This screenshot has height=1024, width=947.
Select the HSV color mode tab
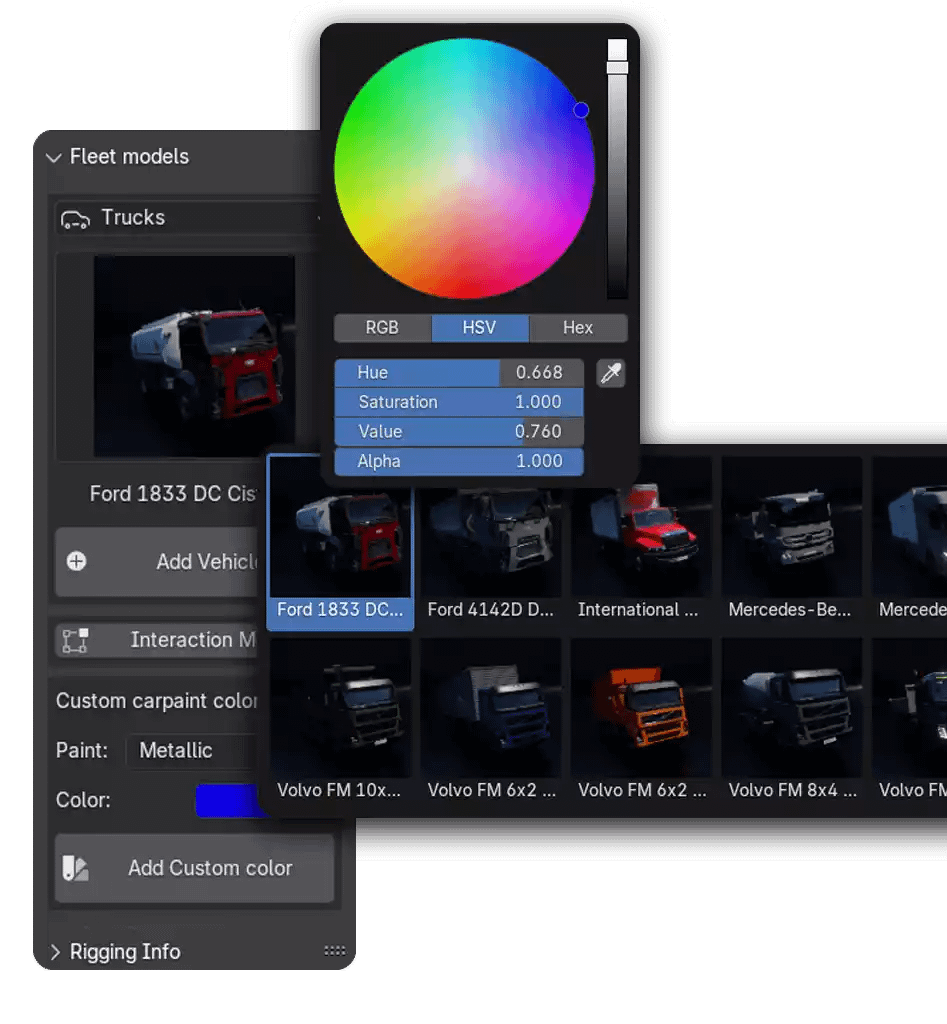pos(479,328)
